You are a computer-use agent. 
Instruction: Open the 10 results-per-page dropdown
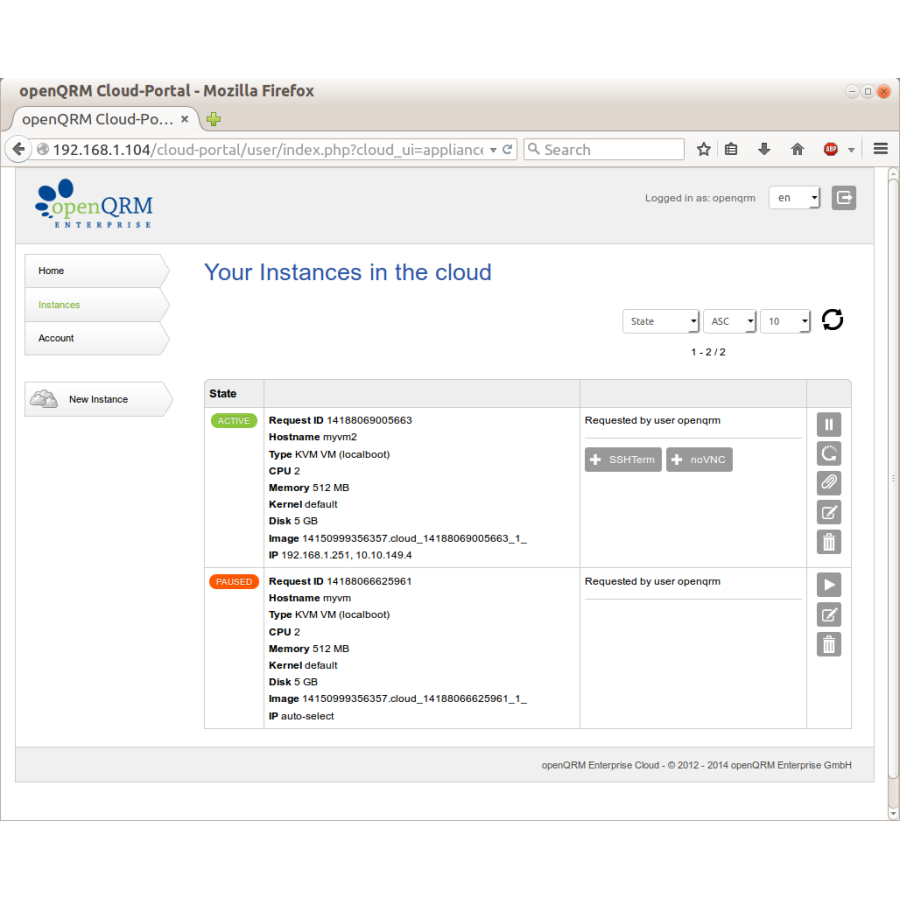click(x=785, y=321)
